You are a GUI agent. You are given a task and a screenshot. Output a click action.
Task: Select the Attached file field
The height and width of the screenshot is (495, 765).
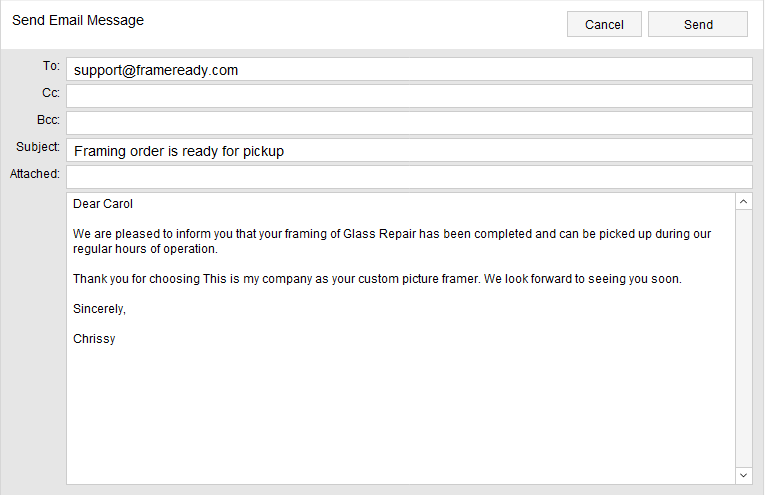(x=409, y=177)
